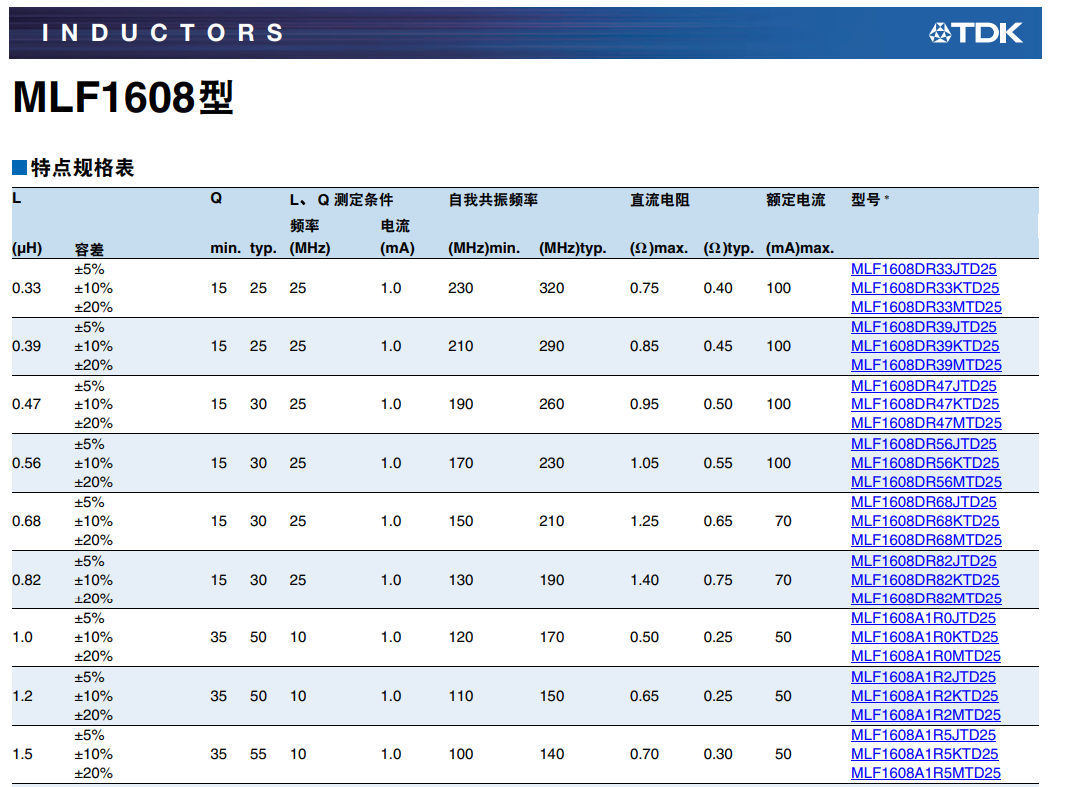This screenshot has width=1065, height=787.
Task: Open link for MLF1608DR82JTD25
Action: pos(924,561)
